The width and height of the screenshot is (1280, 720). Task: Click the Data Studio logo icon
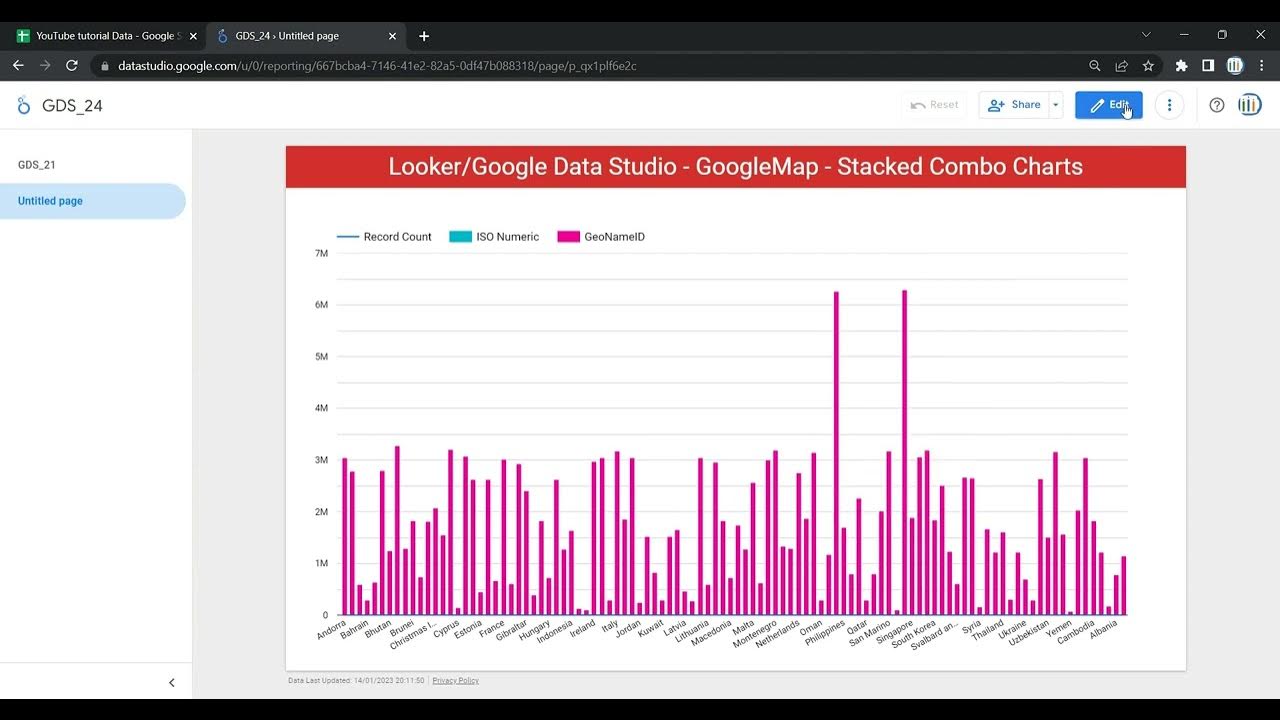pyautogui.click(x=24, y=105)
